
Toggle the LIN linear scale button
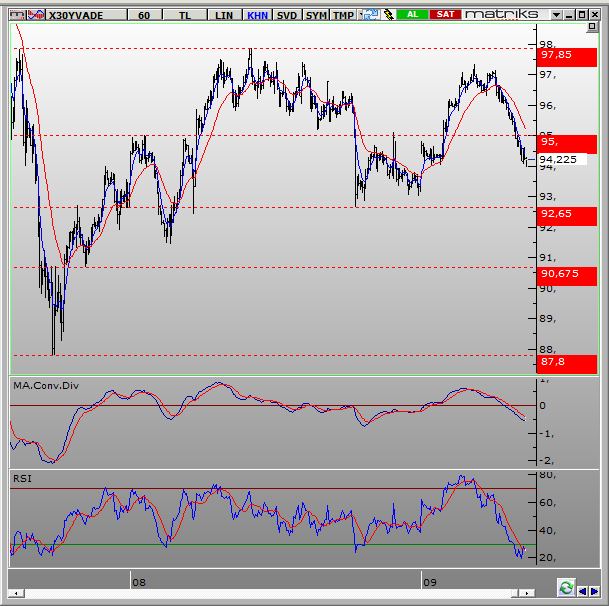(x=224, y=15)
